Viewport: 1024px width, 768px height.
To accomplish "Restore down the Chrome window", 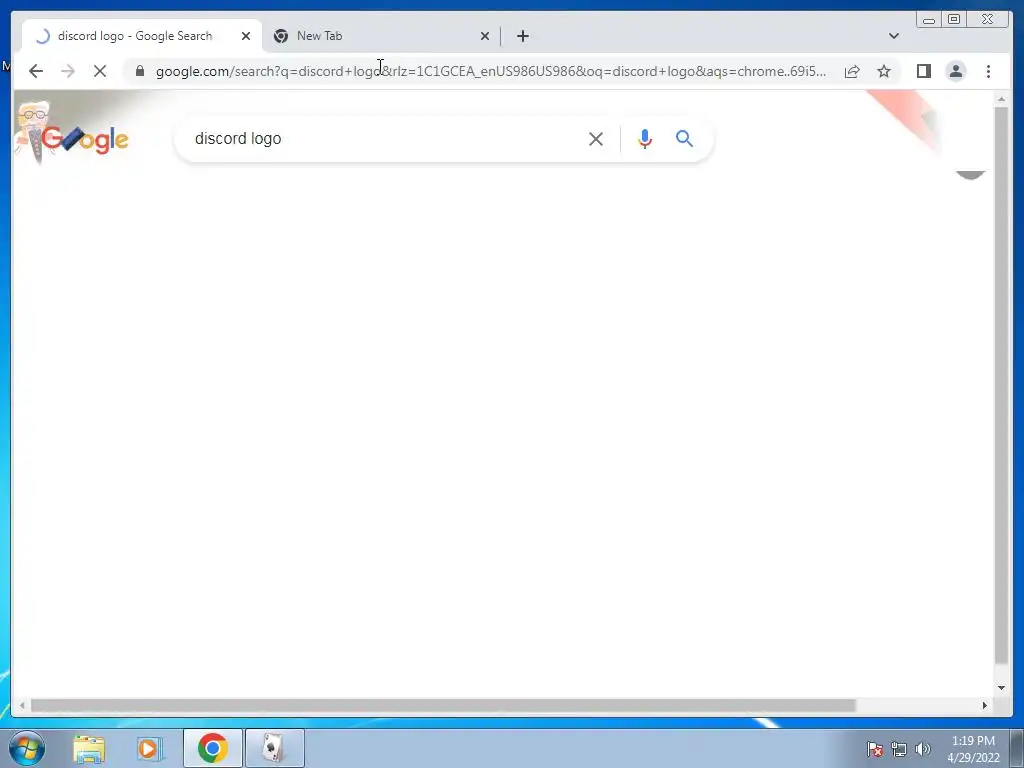I will (954, 20).
